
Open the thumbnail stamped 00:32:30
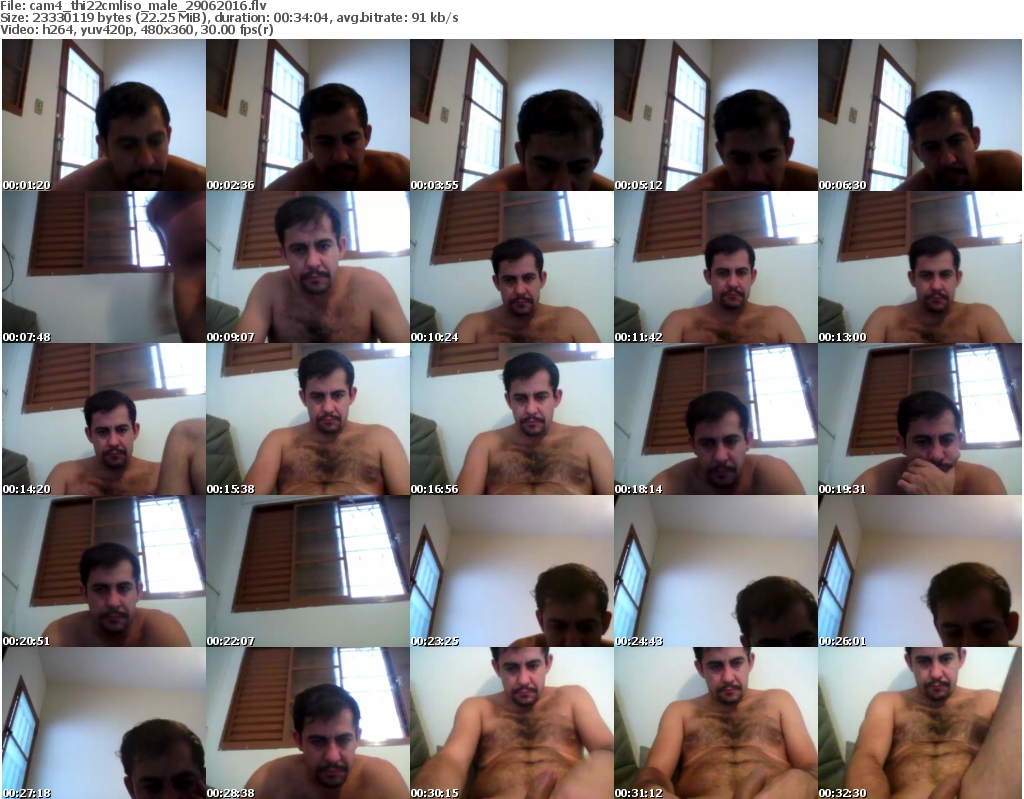tap(920, 723)
